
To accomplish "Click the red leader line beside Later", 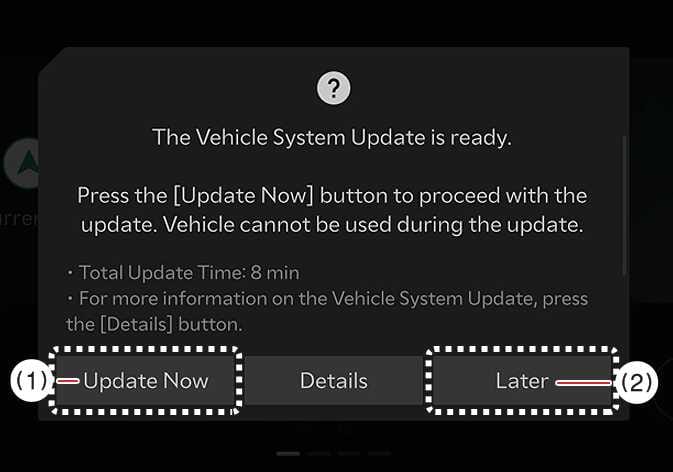I will coord(584,382).
